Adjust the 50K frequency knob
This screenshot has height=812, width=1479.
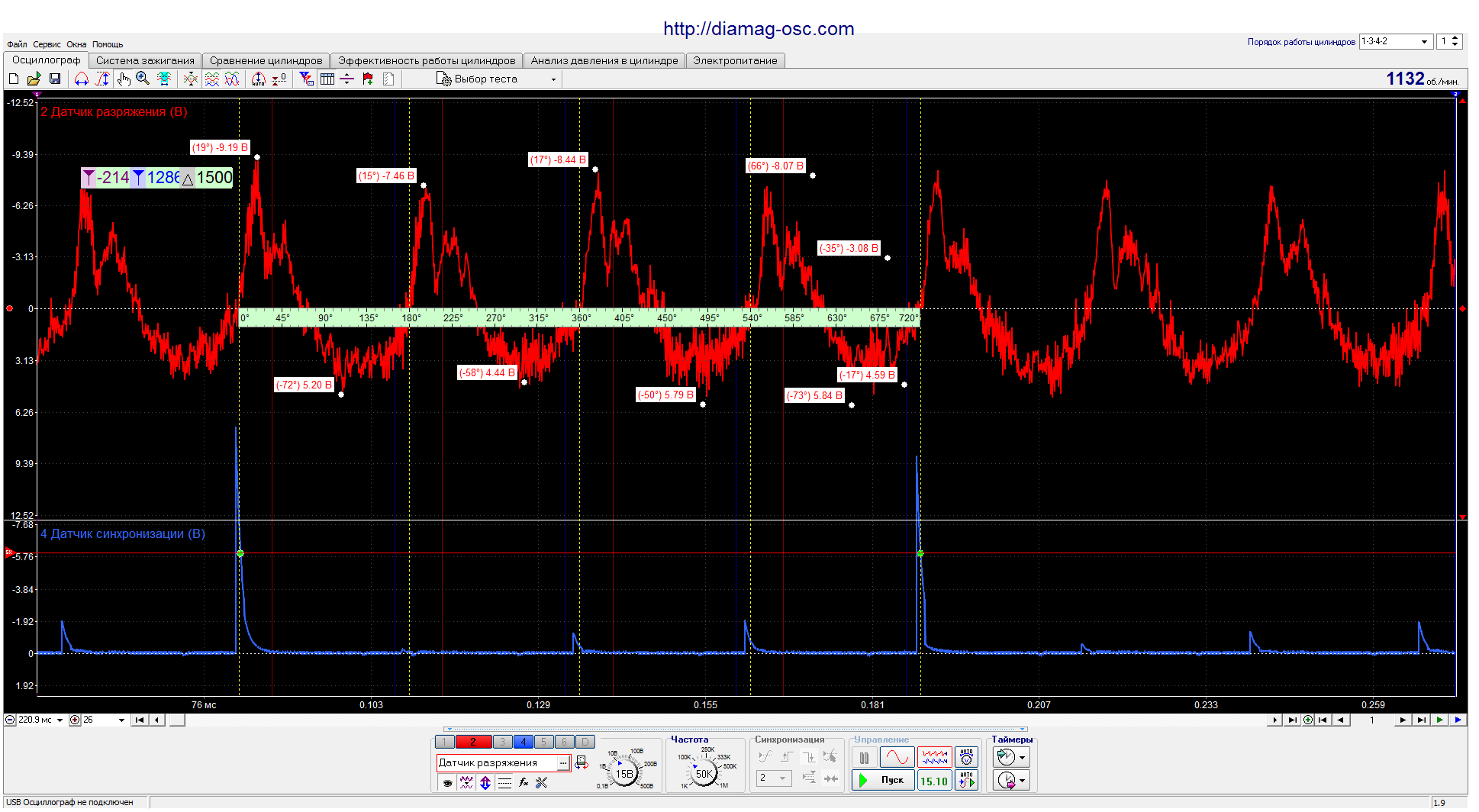[x=704, y=773]
